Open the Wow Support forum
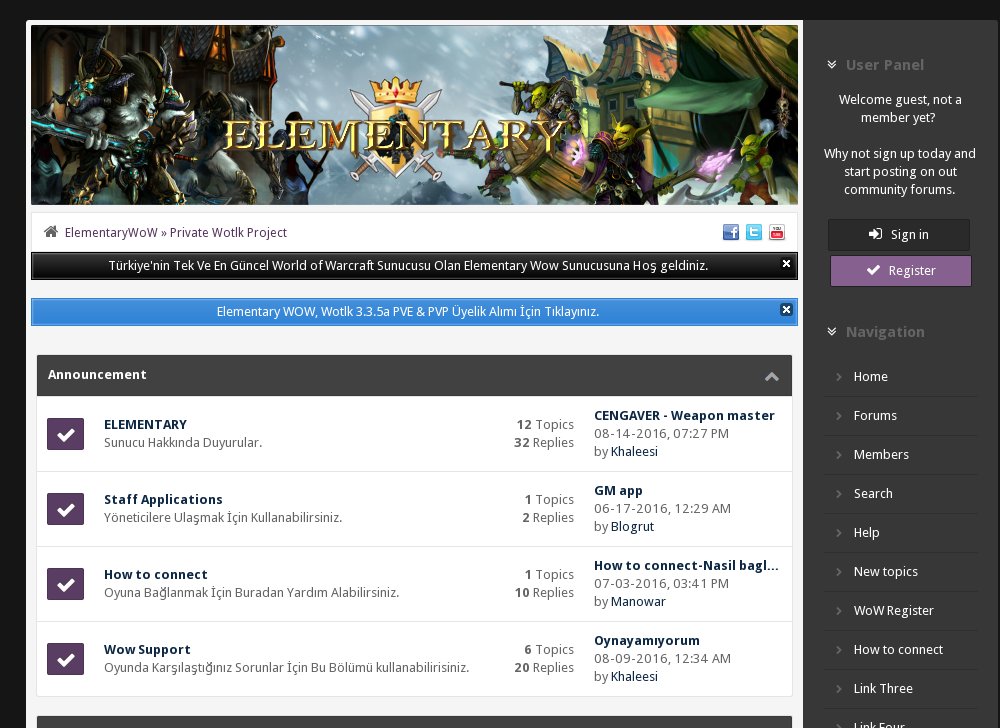 tap(147, 650)
